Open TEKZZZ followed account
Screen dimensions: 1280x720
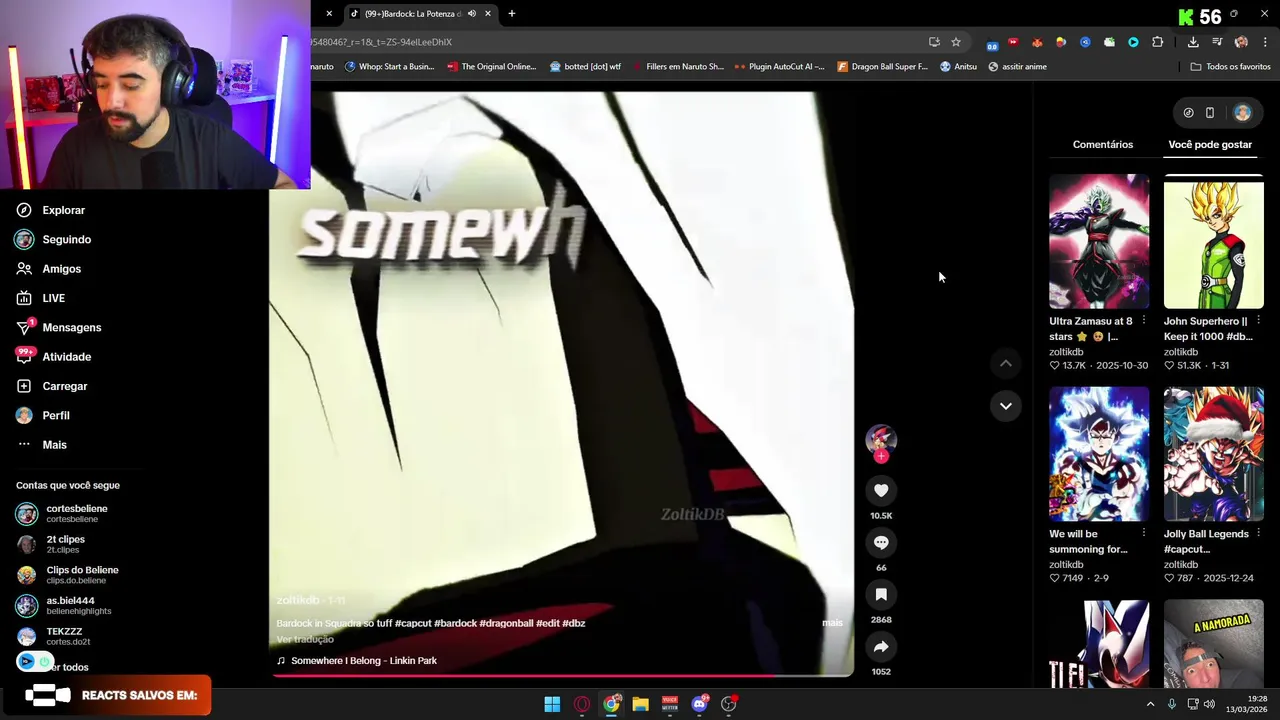[54, 636]
